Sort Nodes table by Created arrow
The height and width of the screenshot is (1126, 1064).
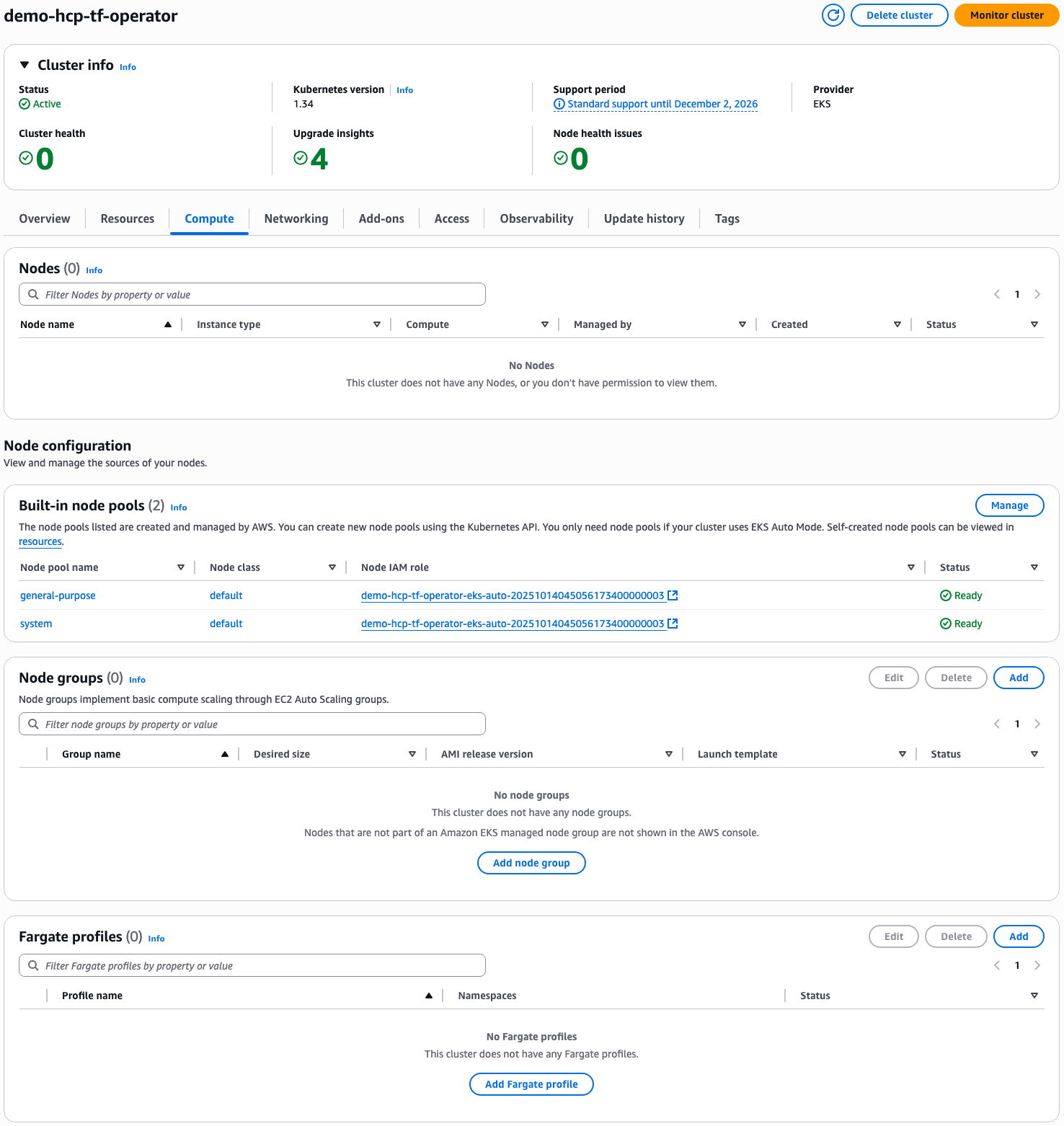(x=897, y=324)
